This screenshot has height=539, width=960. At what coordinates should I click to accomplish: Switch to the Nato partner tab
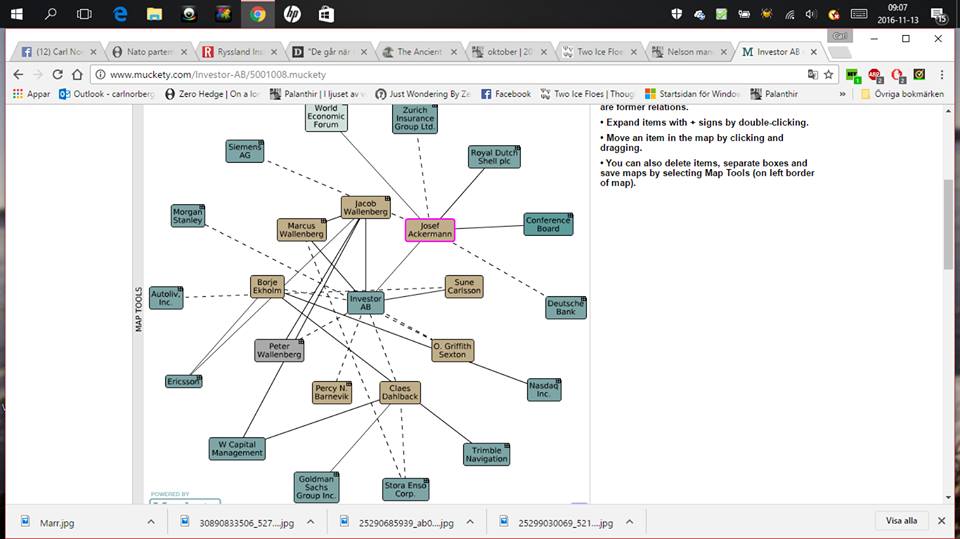tap(148, 51)
